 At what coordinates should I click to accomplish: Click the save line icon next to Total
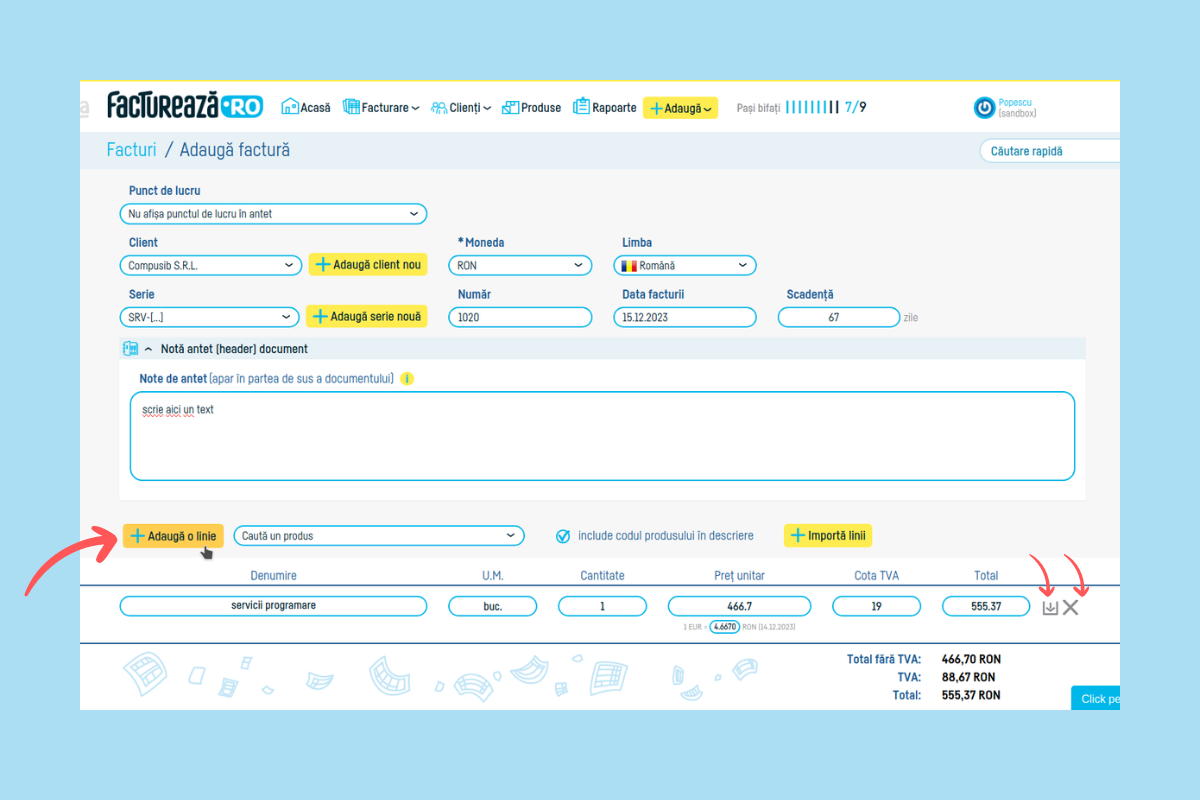[1050, 607]
